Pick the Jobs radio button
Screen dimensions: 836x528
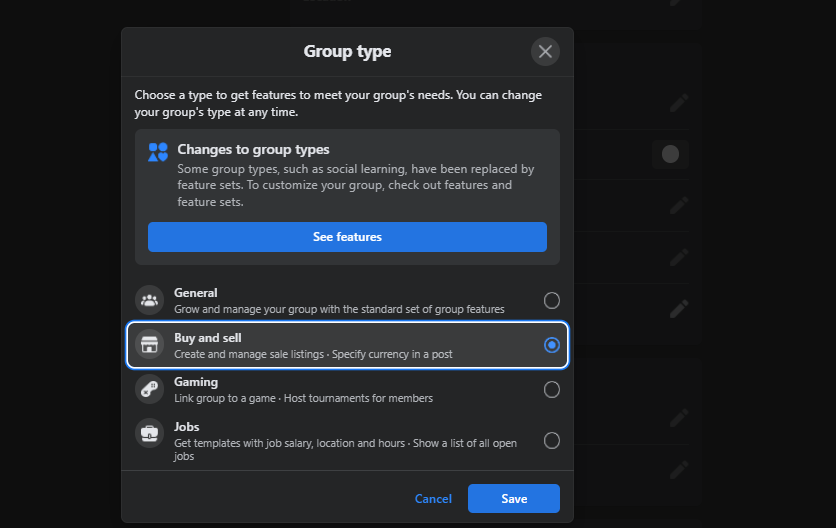click(551, 440)
